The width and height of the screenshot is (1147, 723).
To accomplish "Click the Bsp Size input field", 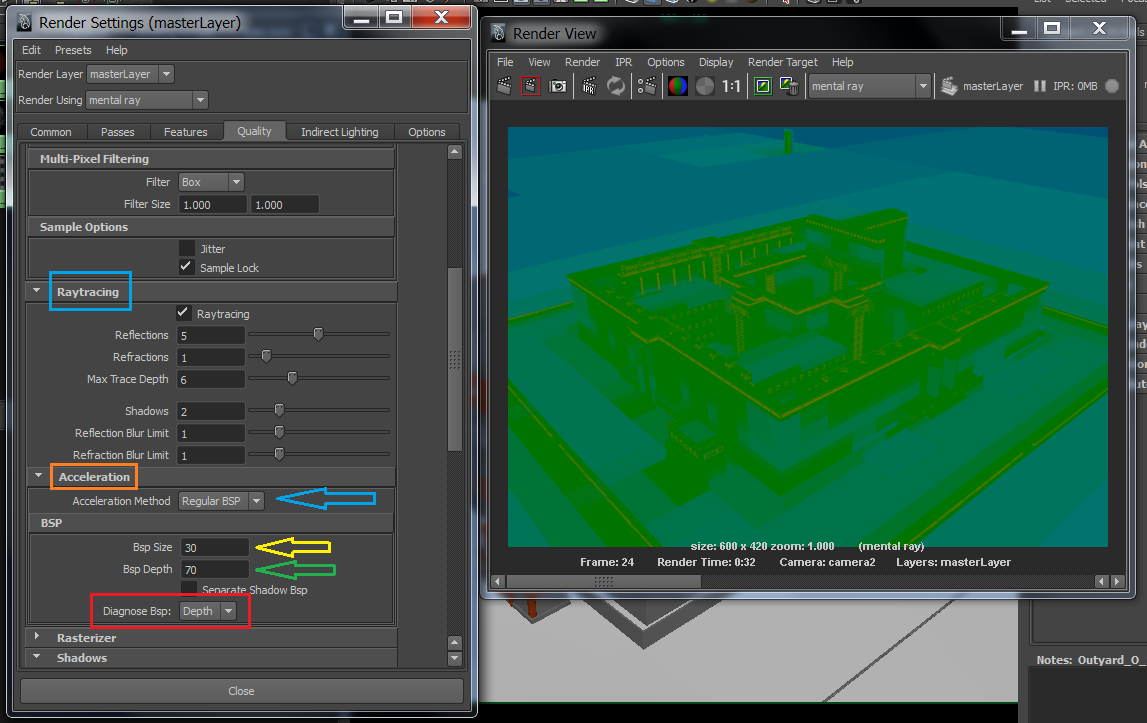I will (214, 547).
